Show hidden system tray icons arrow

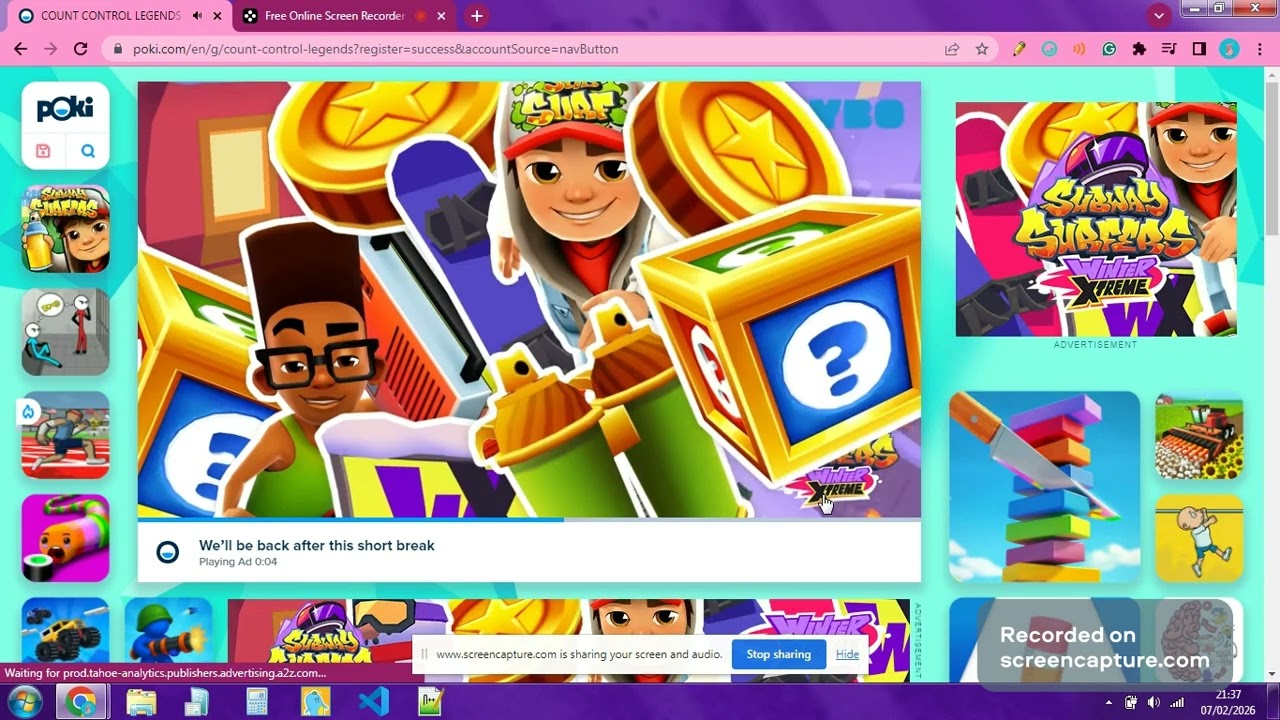click(x=1108, y=702)
